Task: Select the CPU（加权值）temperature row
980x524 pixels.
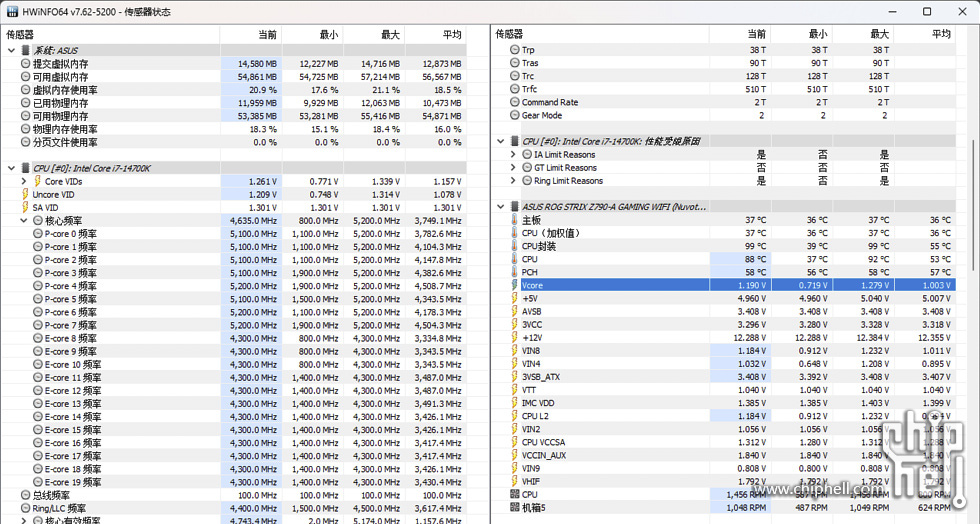Action: click(723, 233)
